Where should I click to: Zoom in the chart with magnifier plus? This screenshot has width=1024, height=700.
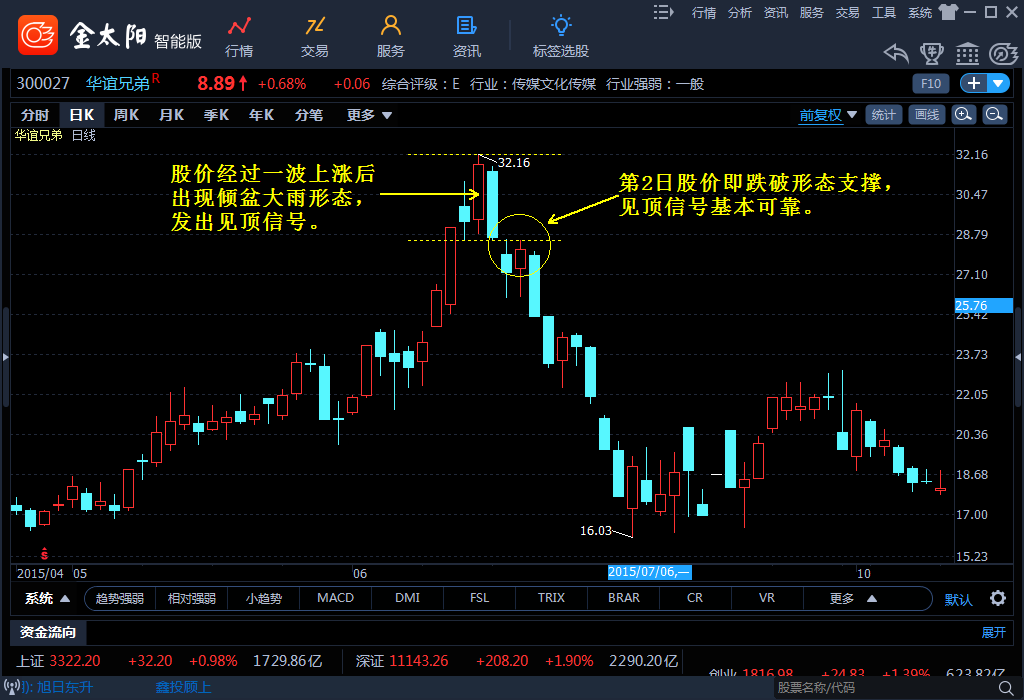click(963, 115)
